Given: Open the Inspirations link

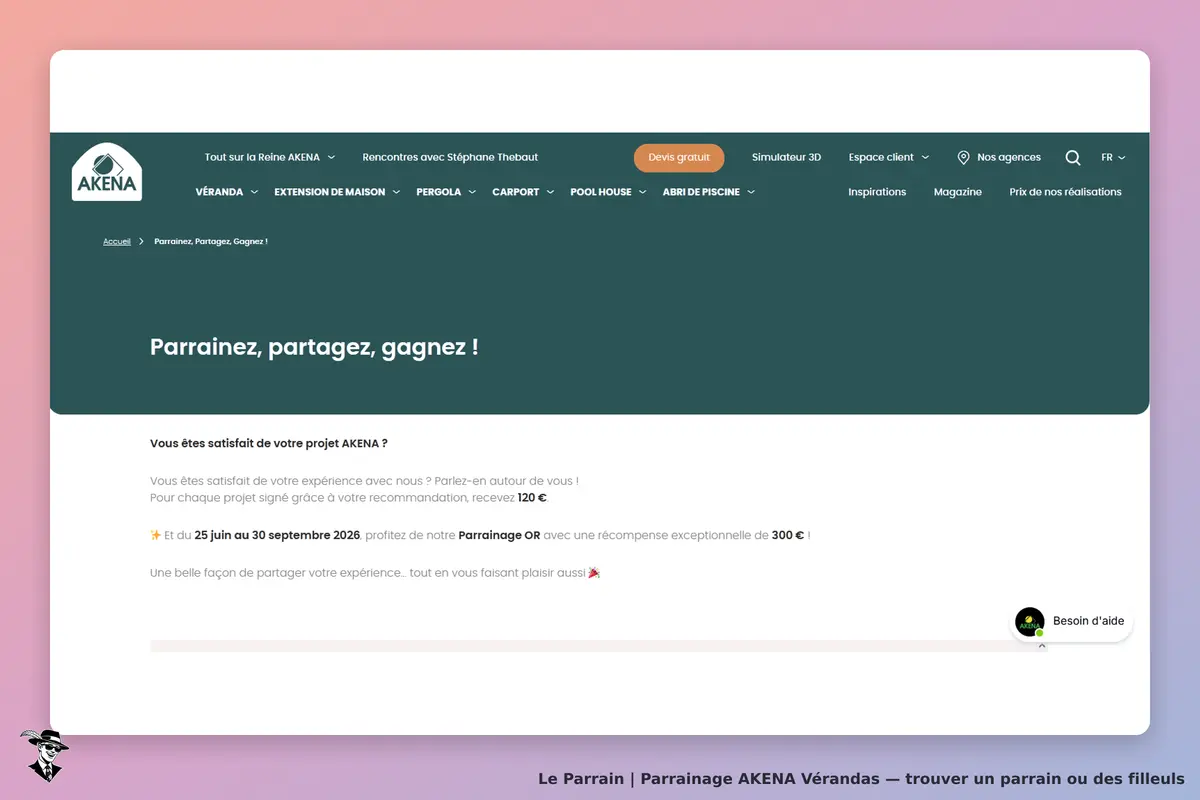Looking at the screenshot, I should 877,192.
